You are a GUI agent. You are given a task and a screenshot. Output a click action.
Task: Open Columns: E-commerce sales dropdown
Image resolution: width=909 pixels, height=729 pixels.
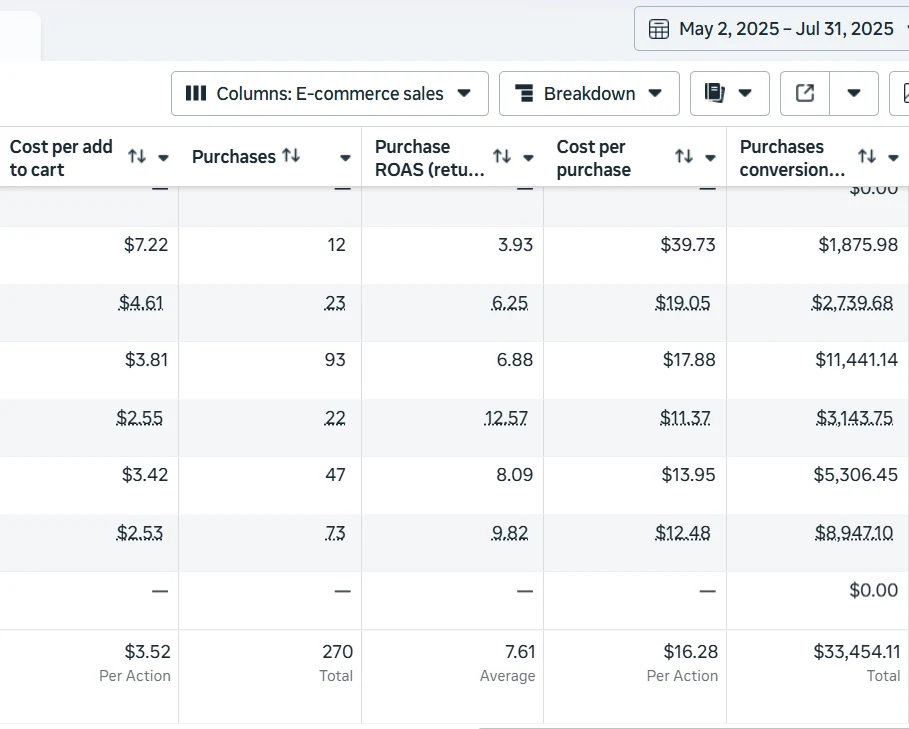(330, 93)
